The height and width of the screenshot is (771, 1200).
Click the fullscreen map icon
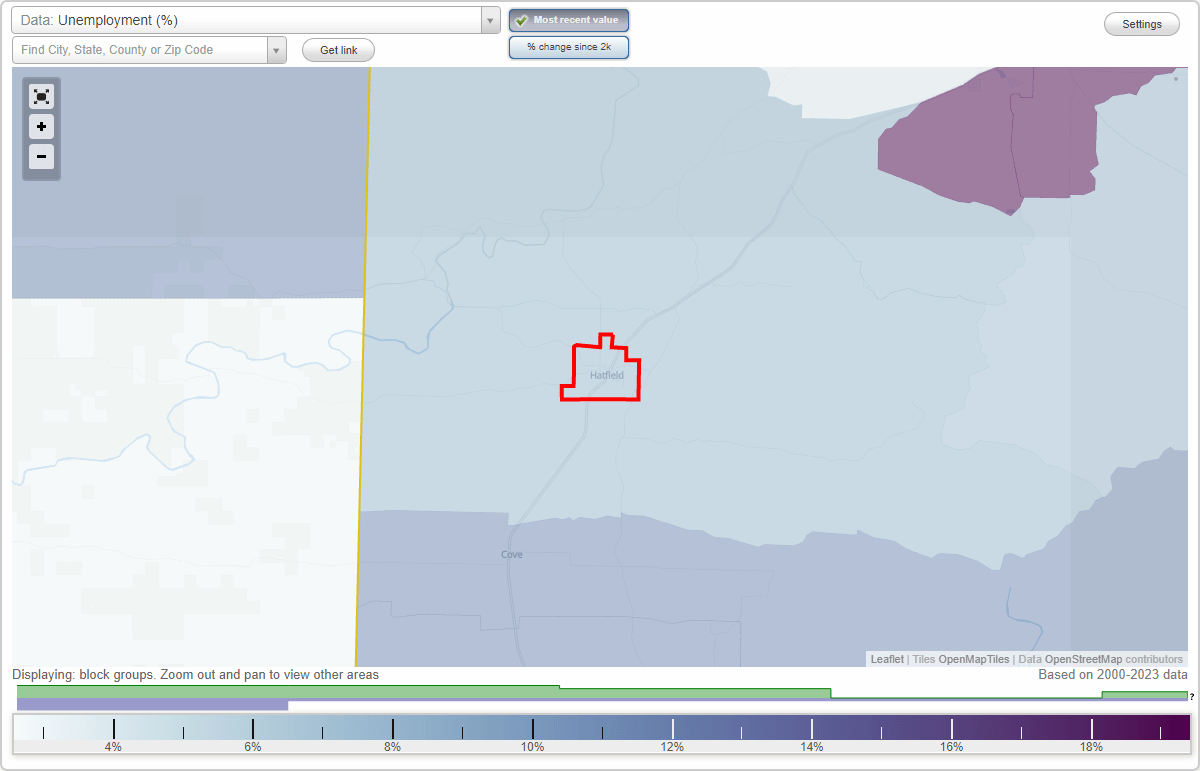tap(41, 97)
